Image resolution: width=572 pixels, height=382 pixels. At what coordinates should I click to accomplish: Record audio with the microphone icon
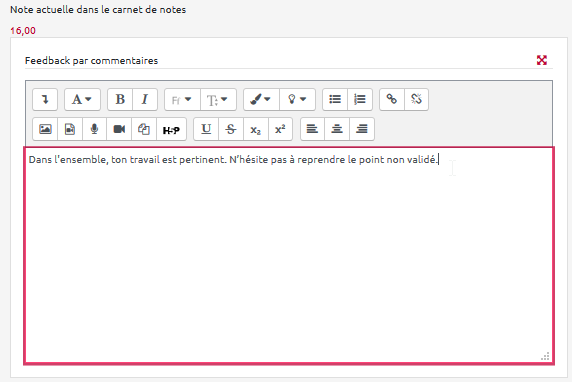click(94, 129)
